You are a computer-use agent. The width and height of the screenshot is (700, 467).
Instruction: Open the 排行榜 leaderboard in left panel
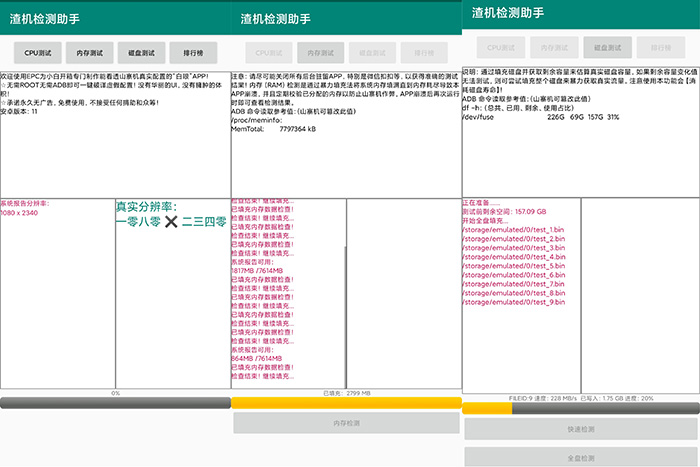(192, 52)
